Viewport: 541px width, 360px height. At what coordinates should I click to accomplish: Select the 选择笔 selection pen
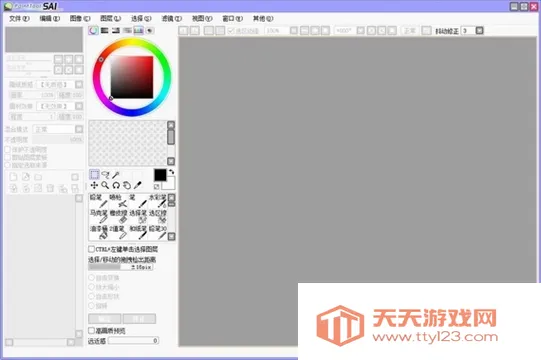point(138,216)
